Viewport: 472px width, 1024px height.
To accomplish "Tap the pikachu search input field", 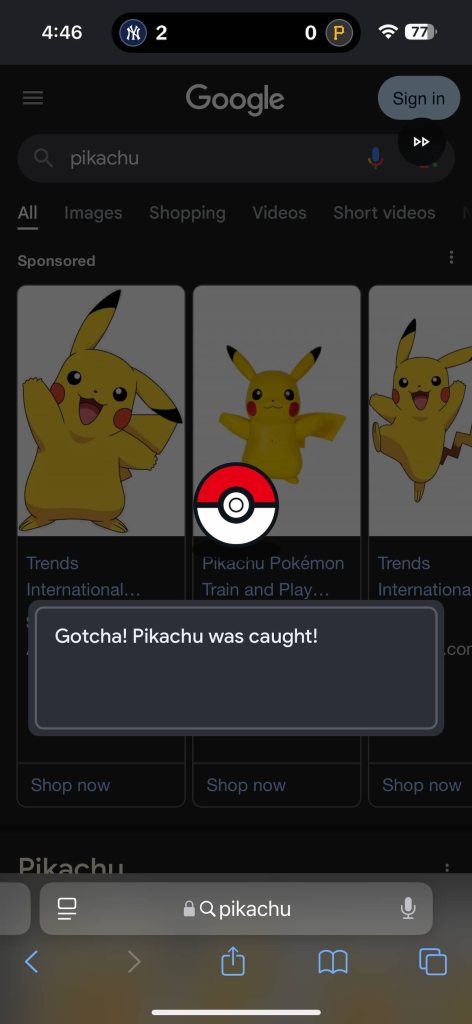I will 202,158.
